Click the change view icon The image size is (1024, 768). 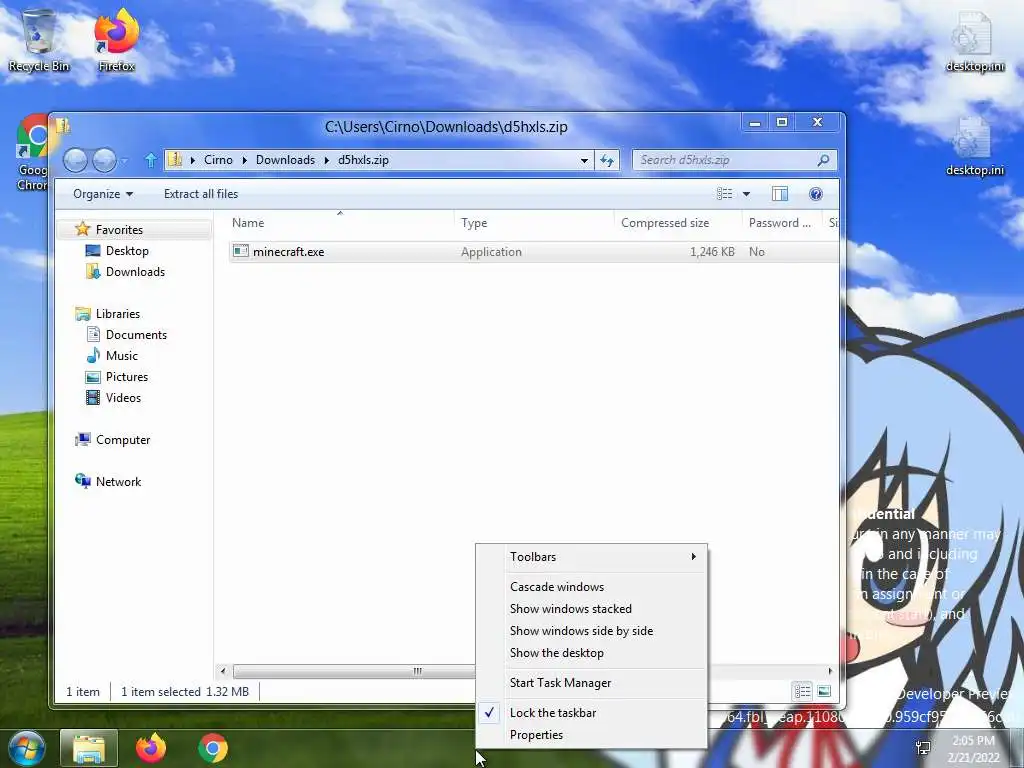coord(724,194)
